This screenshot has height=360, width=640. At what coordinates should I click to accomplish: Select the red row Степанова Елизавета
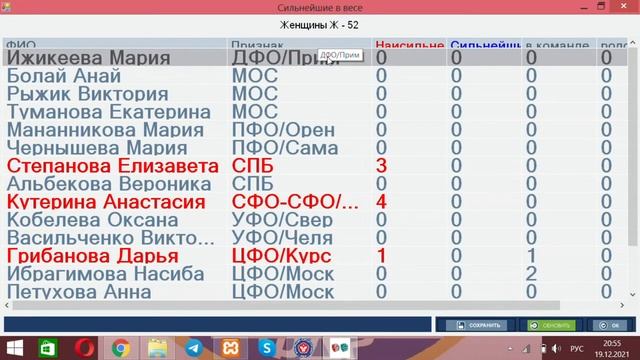tap(315, 166)
